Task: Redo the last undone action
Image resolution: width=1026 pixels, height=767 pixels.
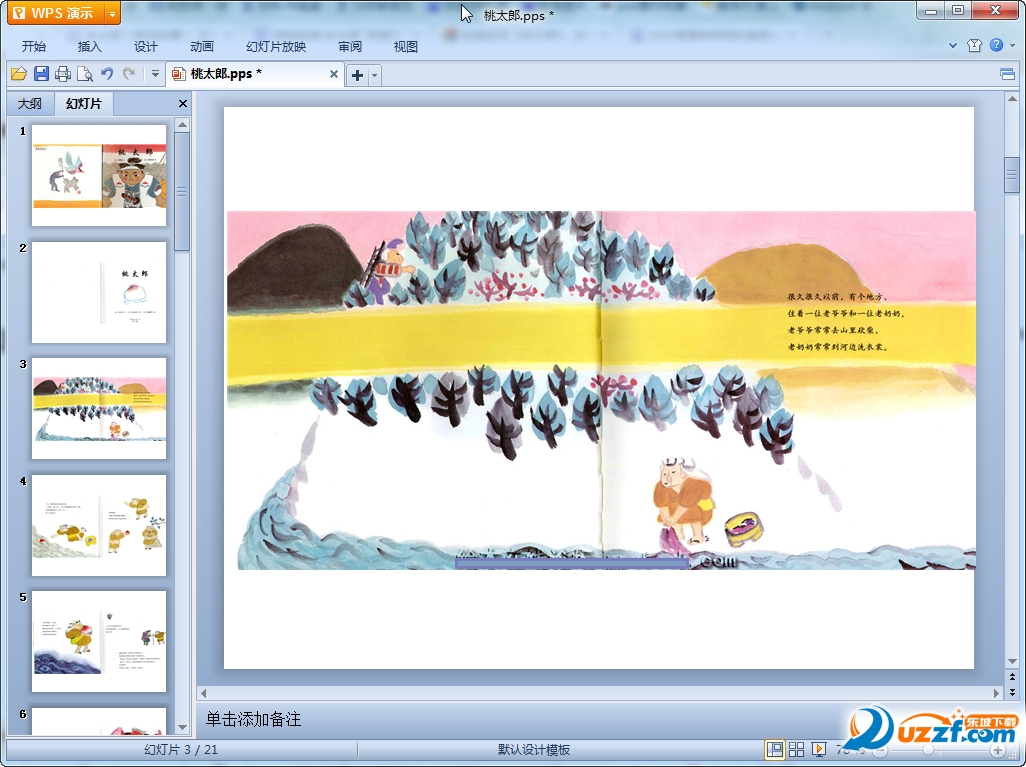Action: point(129,74)
